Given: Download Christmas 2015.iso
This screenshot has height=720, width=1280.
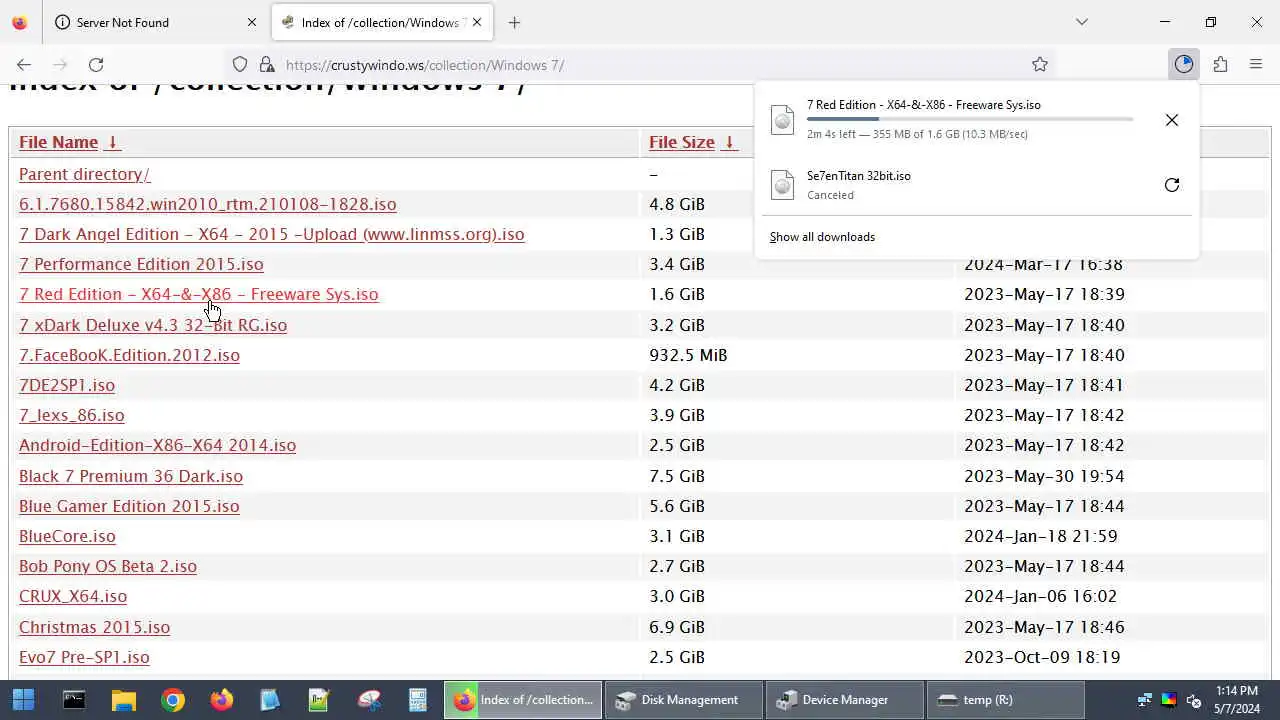Looking at the screenshot, I should 94,627.
